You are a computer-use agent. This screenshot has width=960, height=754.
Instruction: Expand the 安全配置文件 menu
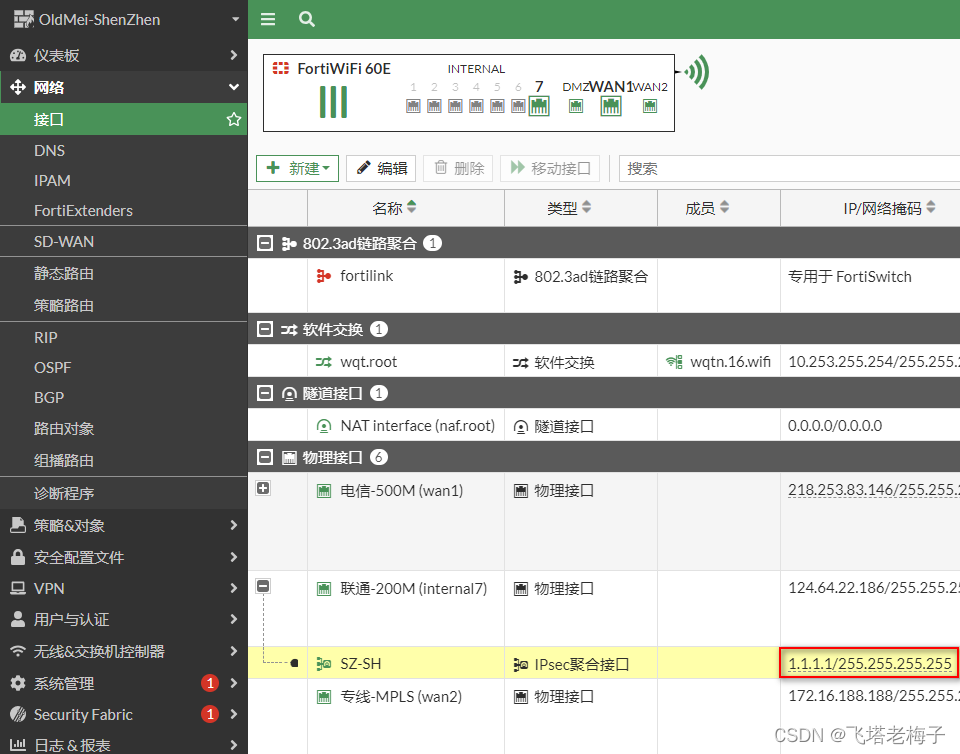(x=124, y=557)
